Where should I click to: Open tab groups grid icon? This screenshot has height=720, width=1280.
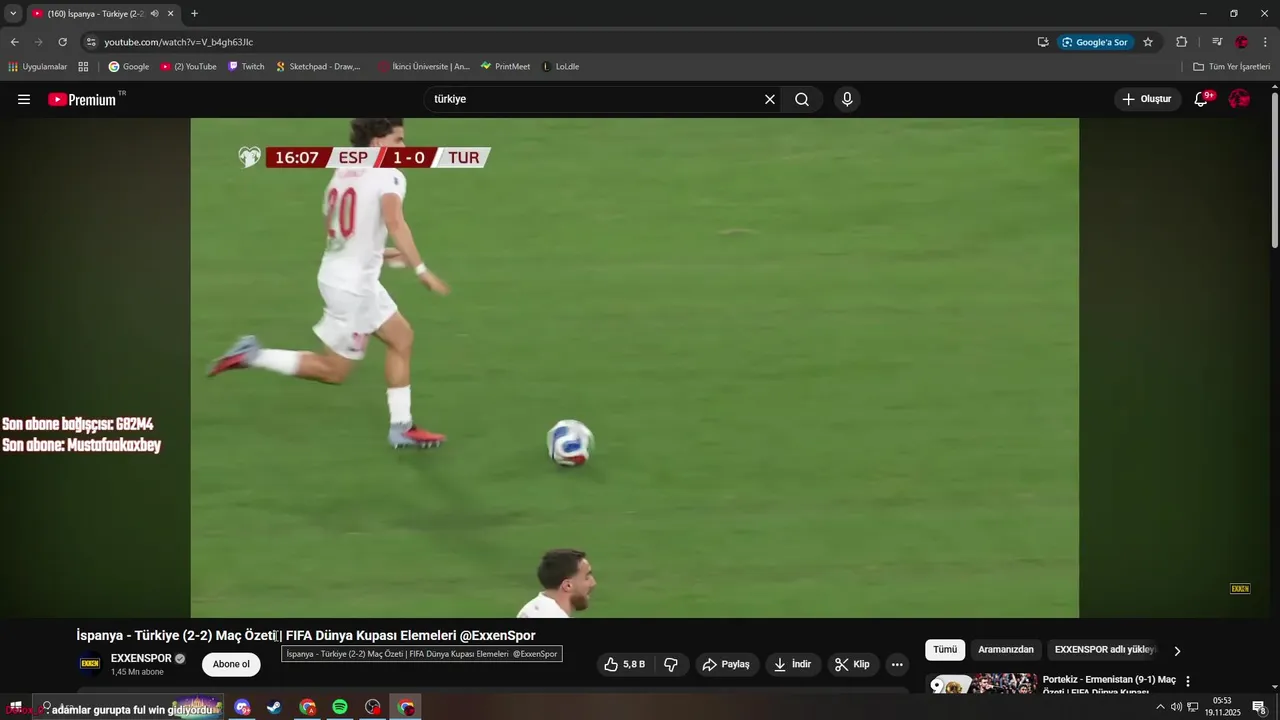pyautogui.click(x=83, y=66)
